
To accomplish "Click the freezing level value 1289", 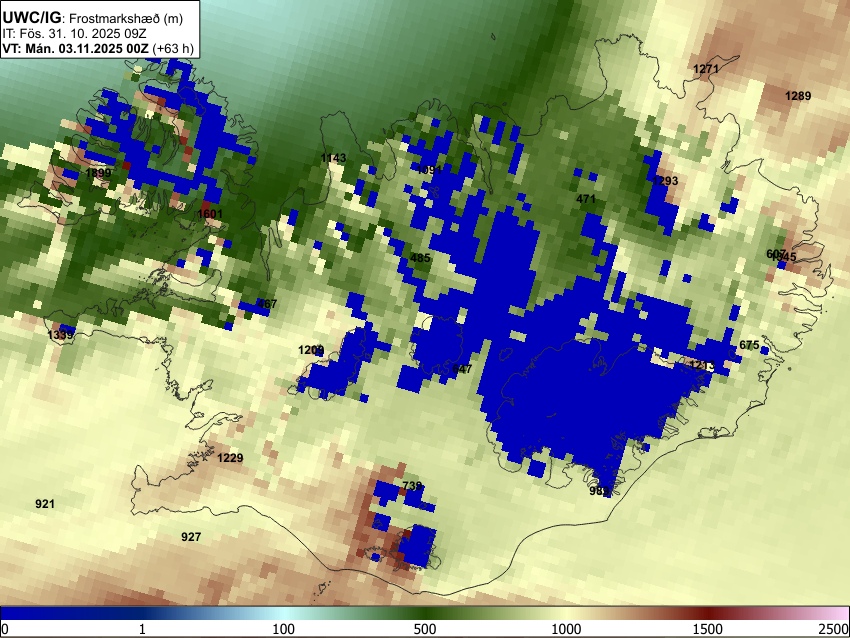I will click(798, 96).
